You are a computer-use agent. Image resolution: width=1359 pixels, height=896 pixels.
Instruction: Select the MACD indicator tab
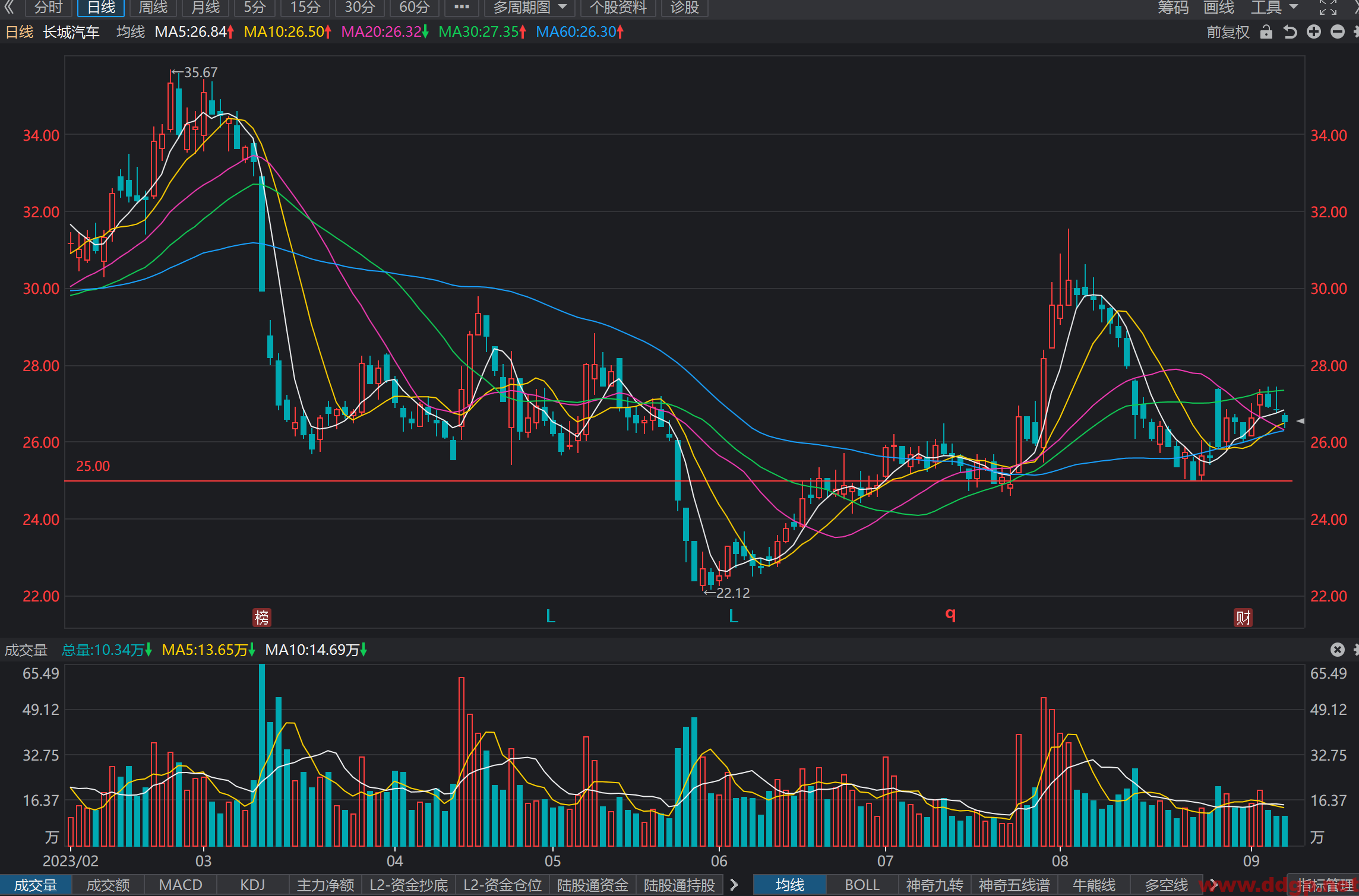click(181, 885)
